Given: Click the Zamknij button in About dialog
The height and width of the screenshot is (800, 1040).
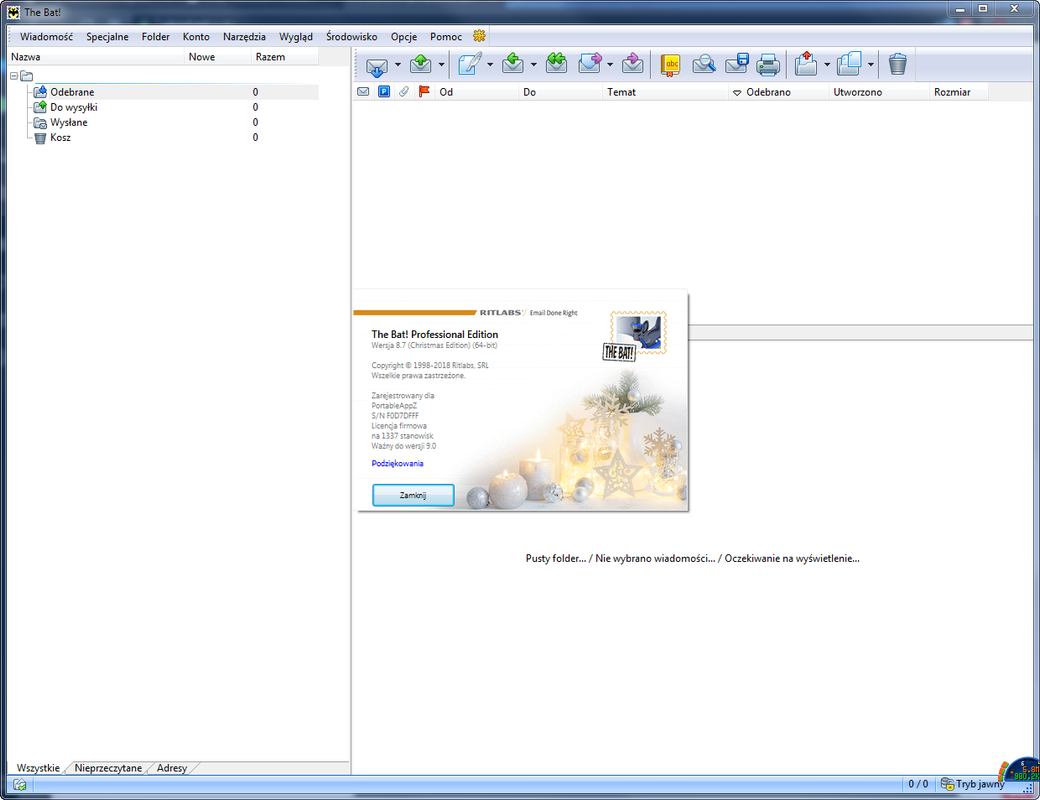Looking at the screenshot, I should click(x=413, y=495).
